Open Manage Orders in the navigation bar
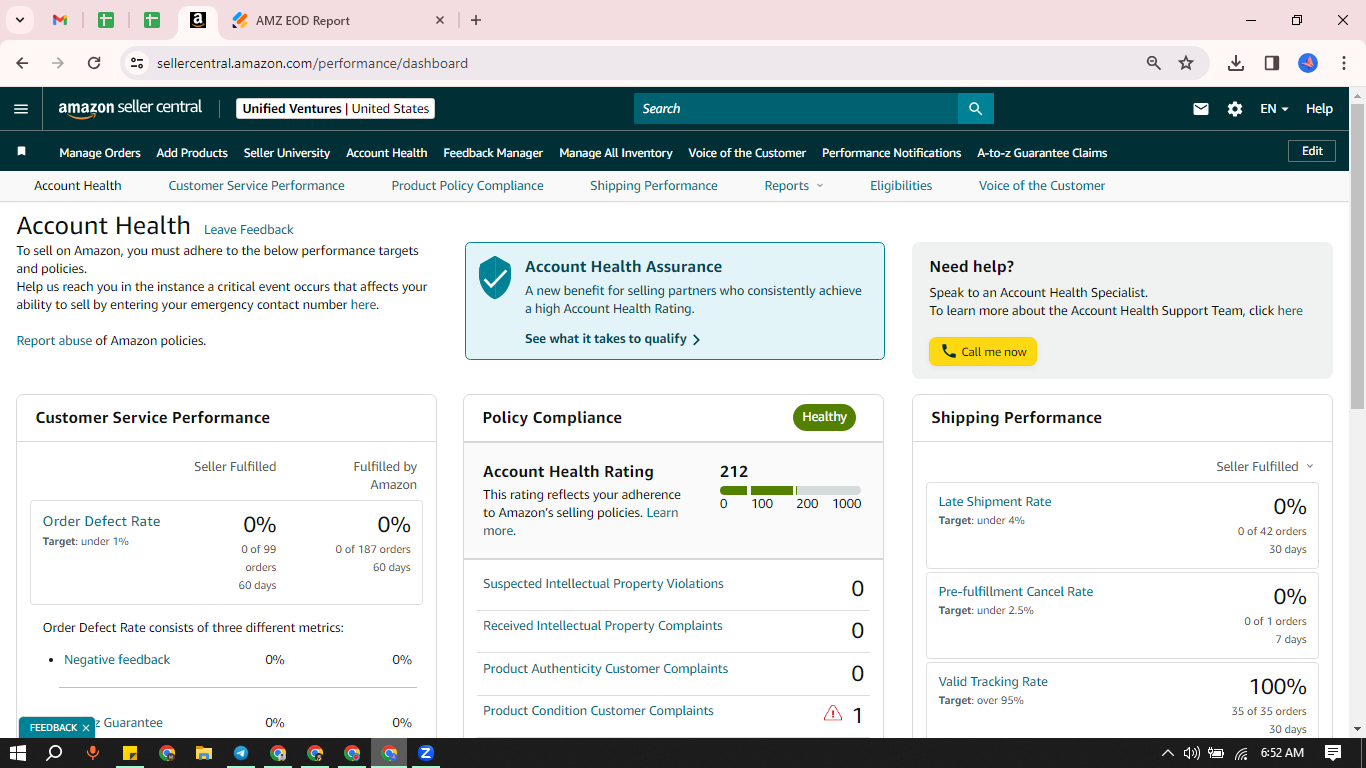Image resolution: width=1366 pixels, height=768 pixels. click(x=100, y=153)
